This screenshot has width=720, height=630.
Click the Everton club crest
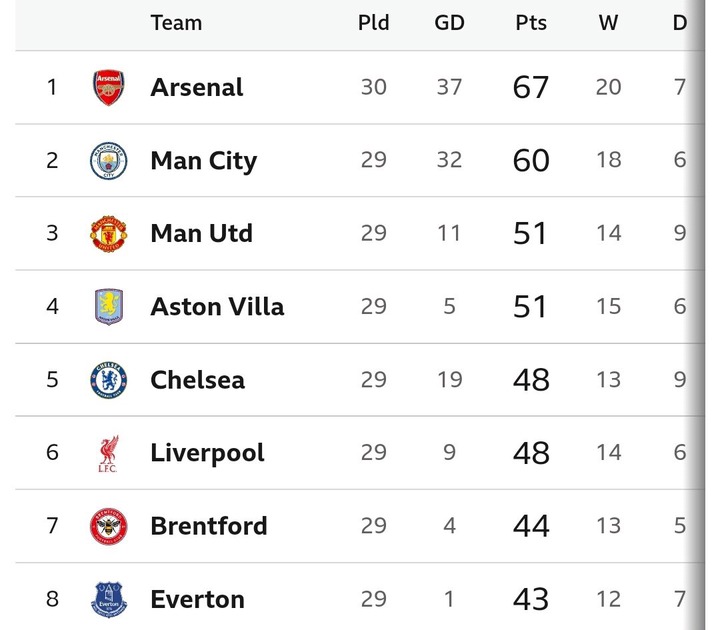click(x=109, y=599)
